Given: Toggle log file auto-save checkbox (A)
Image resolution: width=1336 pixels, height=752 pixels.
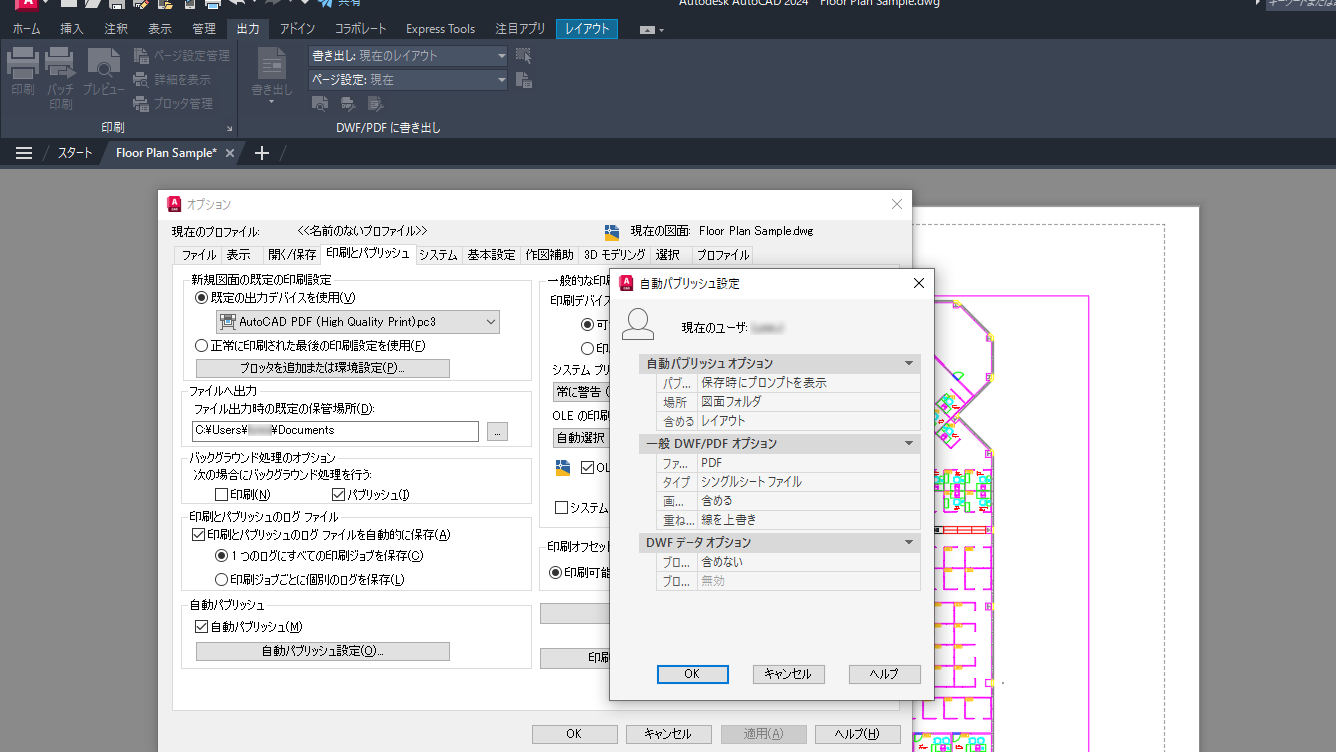Looking at the screenshot, I should pyautogui.click(x=198, y=535).
